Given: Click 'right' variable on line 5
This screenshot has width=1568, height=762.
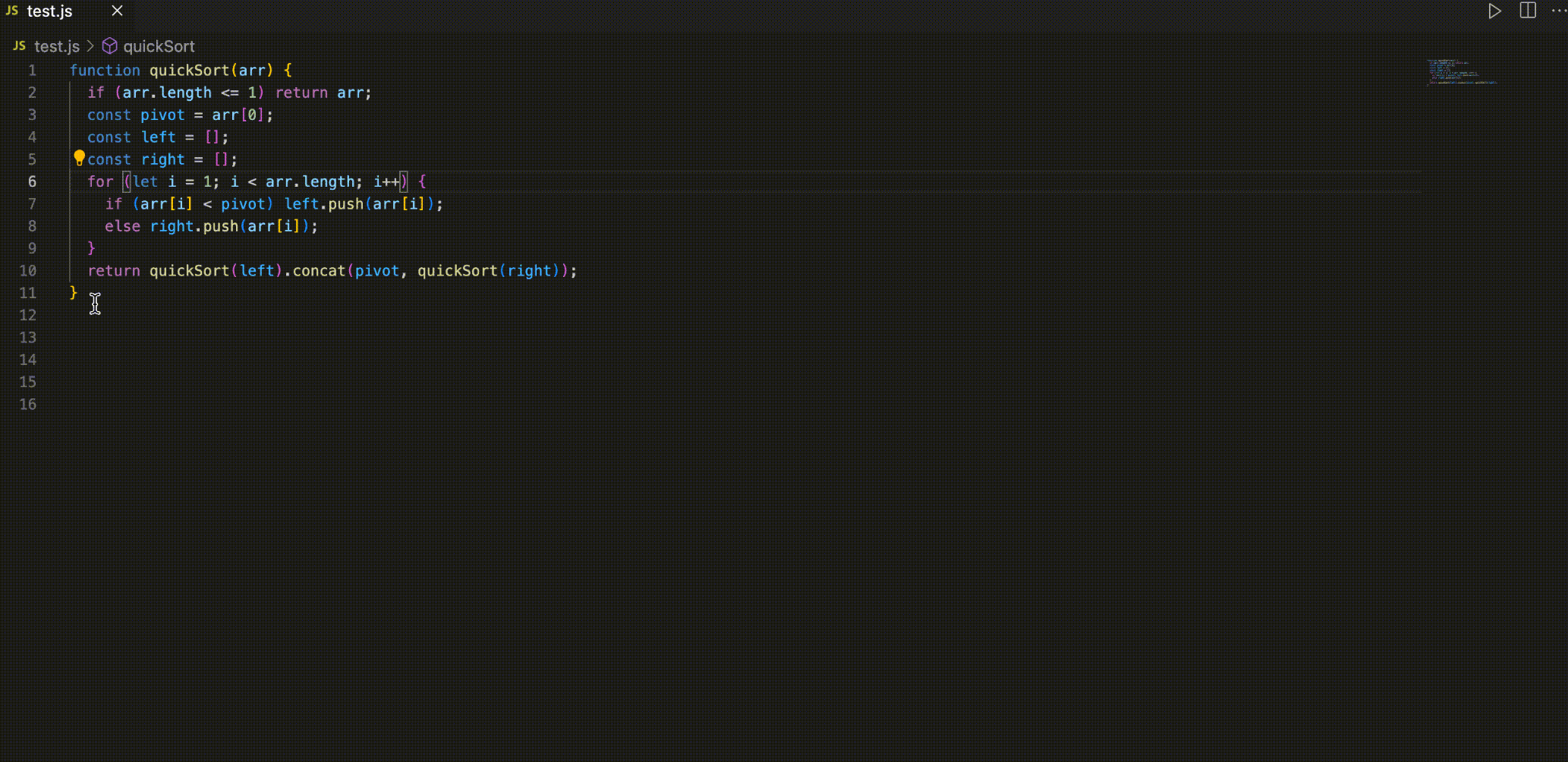Looking at the screenshot, I should [x=162, y=159].
